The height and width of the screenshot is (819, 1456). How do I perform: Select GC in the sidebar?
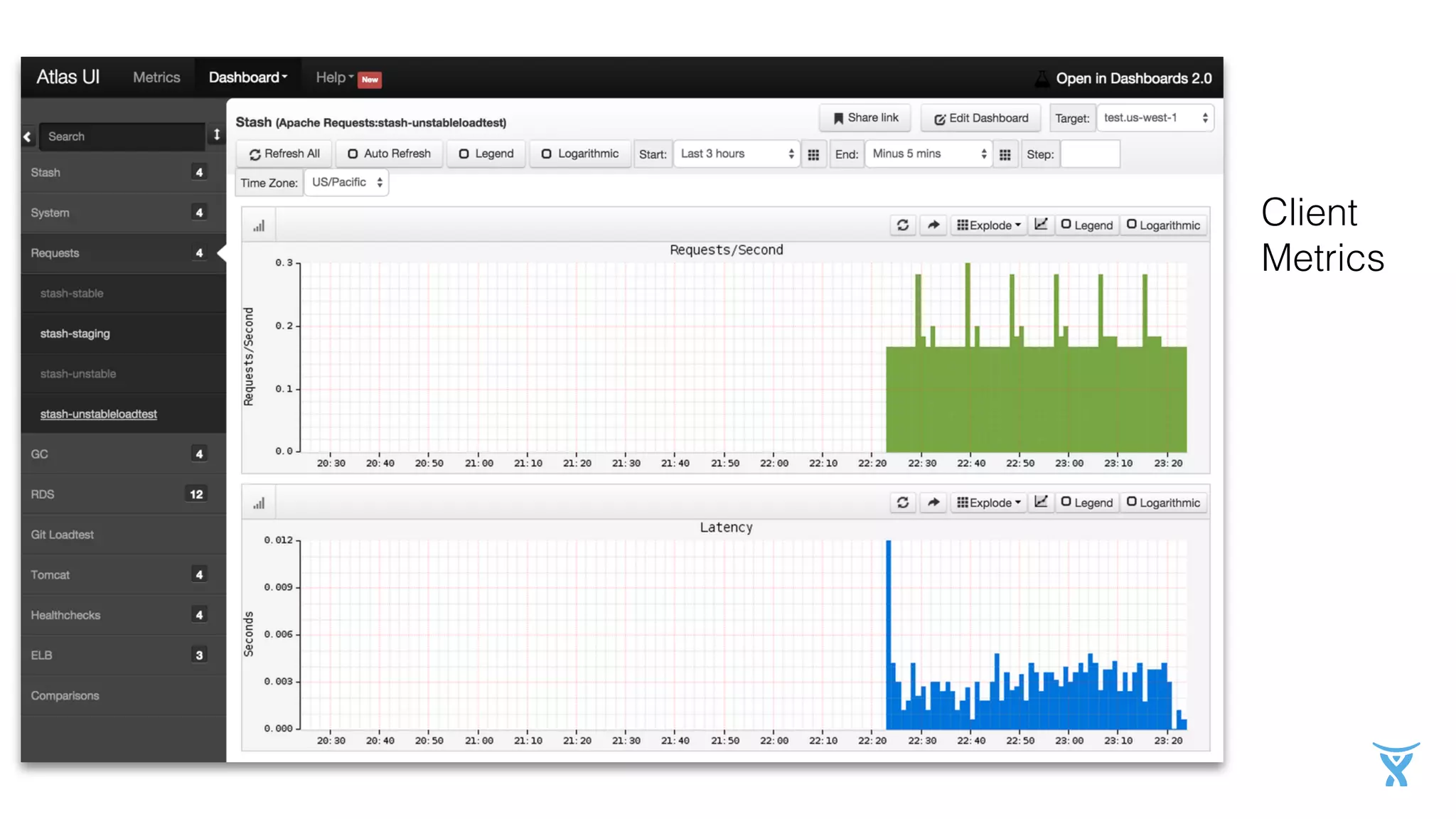click(124, 454)
